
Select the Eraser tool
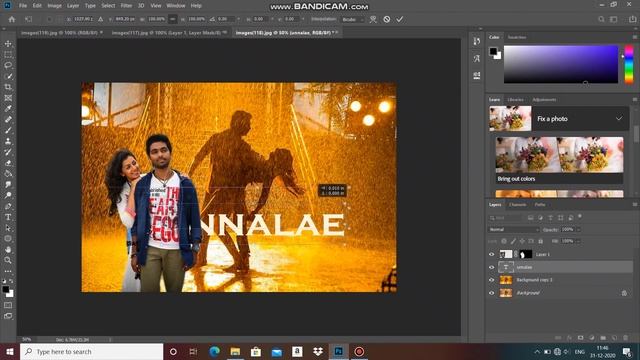8,163
